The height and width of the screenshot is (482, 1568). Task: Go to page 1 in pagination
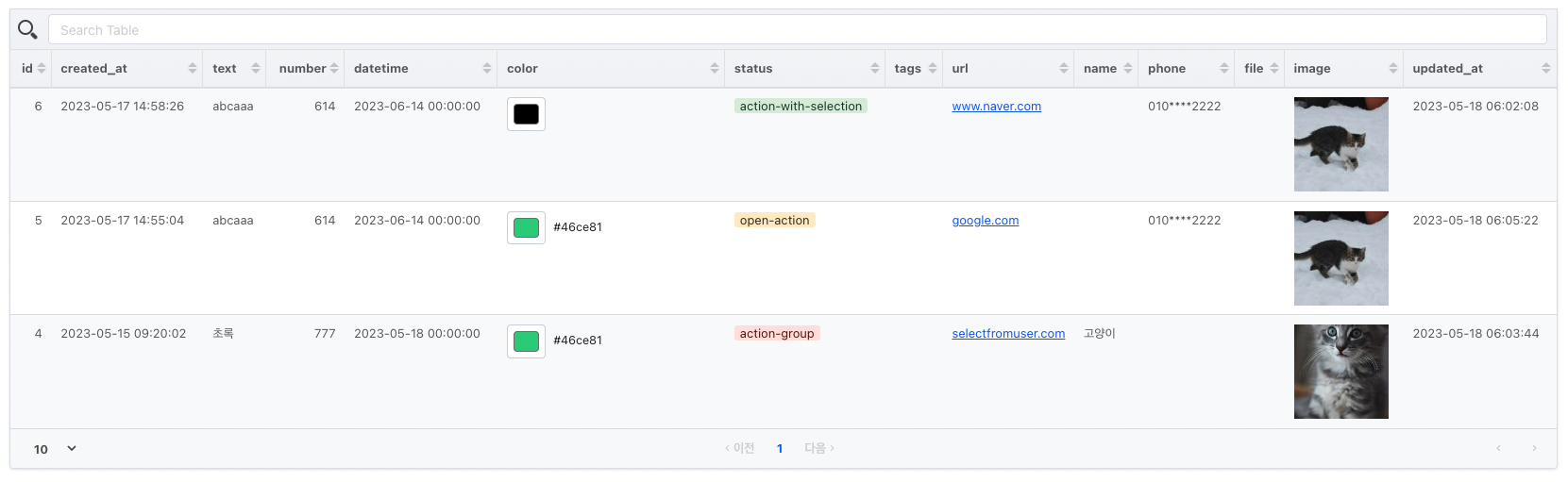coord(780,449)
